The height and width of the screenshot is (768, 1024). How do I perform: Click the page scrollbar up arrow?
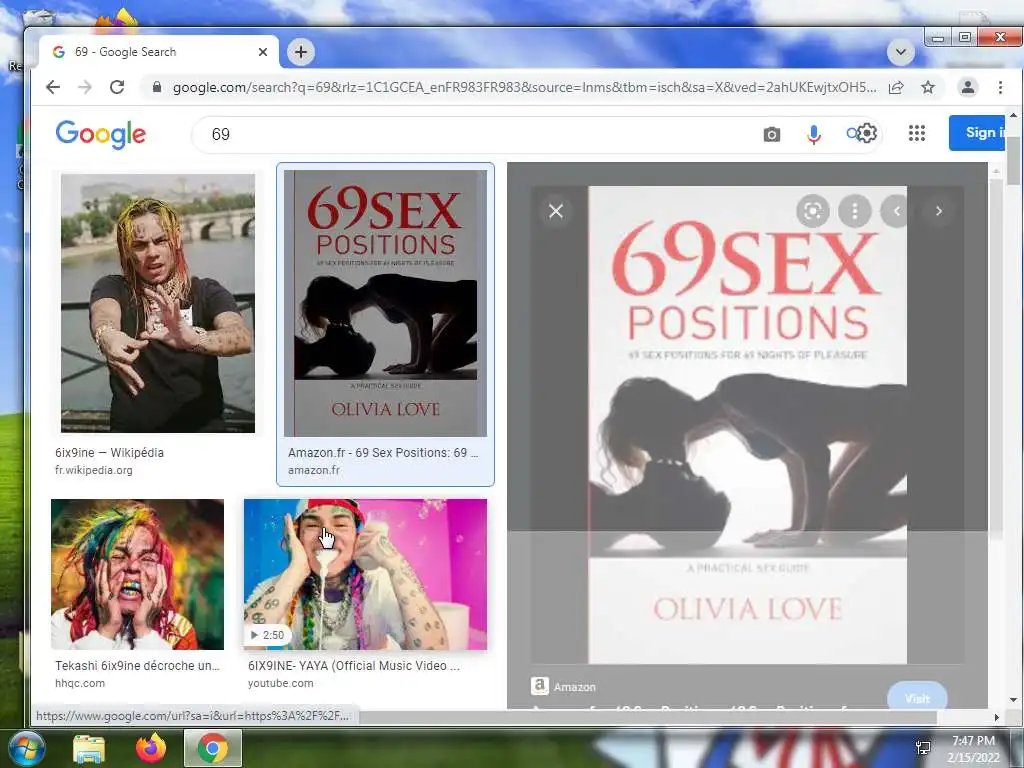coord(1013,116)
